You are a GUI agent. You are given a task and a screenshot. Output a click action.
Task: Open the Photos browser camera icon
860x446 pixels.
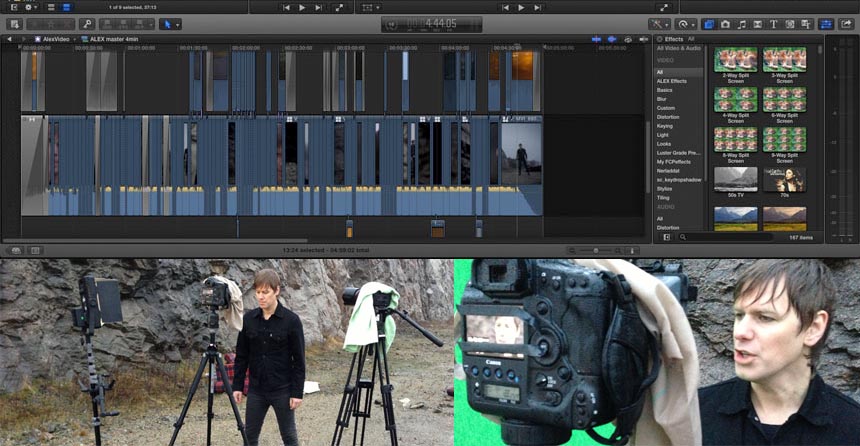coord(725,23)
